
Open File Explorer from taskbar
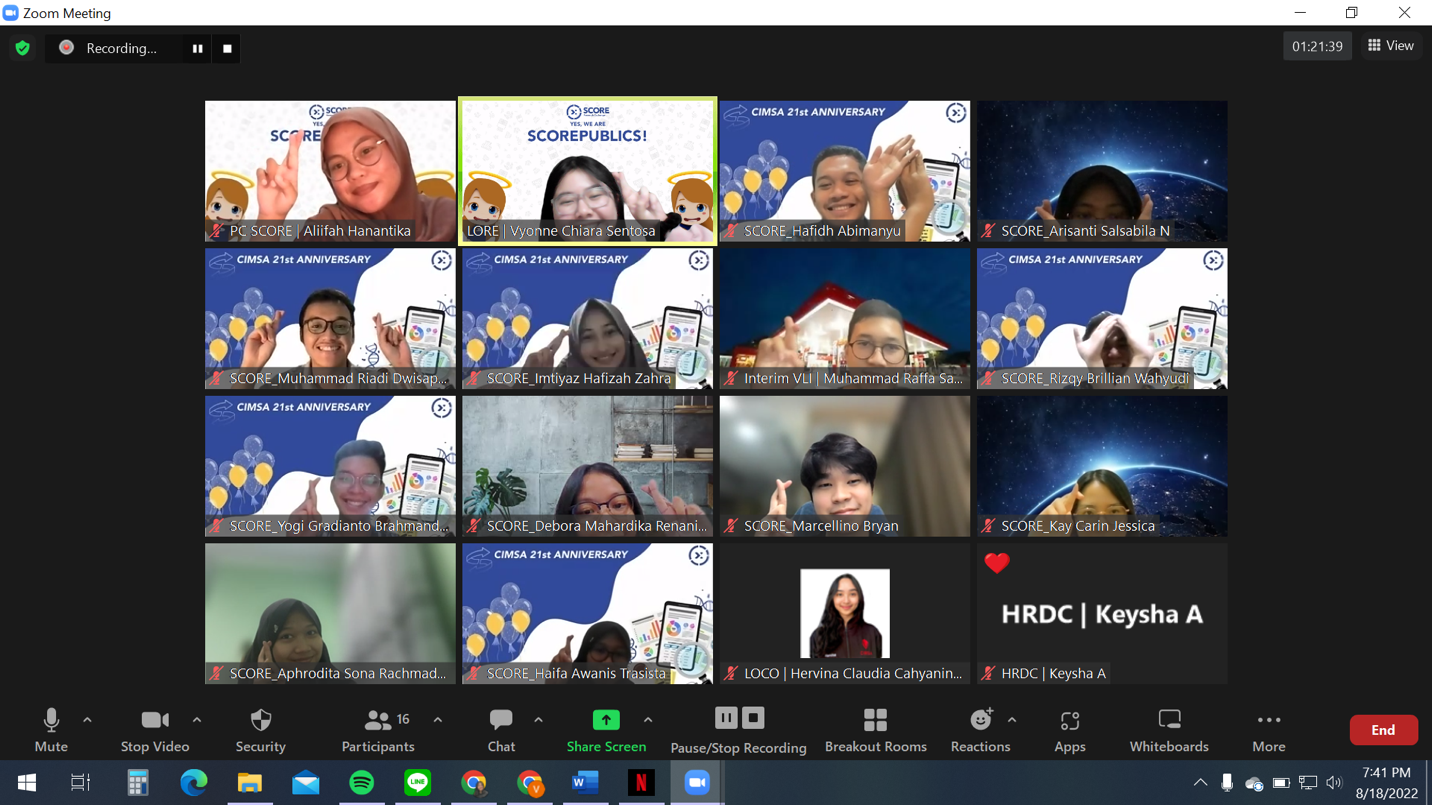(249, 783)
